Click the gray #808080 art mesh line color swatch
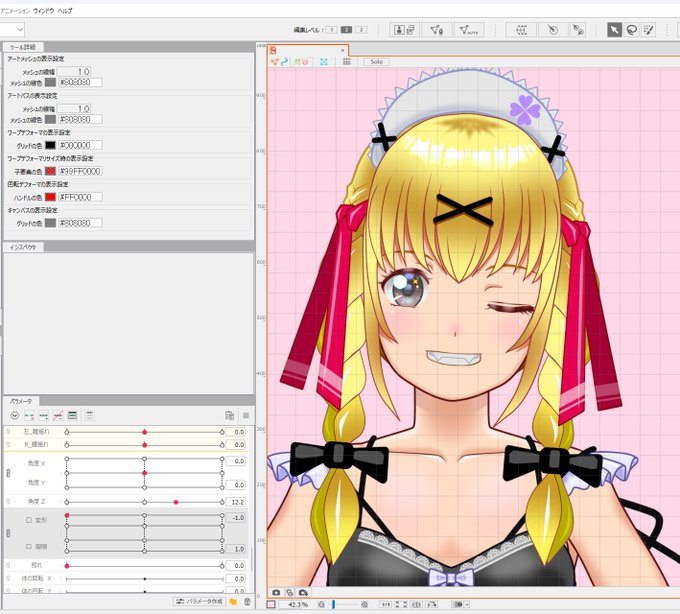The image size is (680, 614). pos(50,82)
